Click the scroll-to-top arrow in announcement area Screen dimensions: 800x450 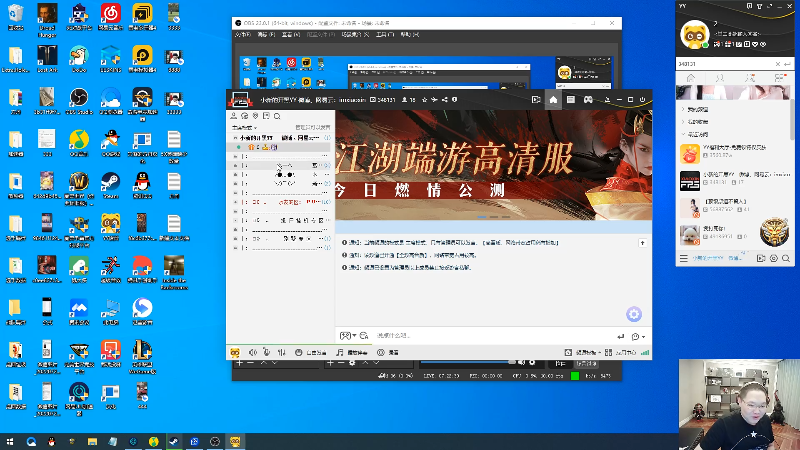click(642, 243)
